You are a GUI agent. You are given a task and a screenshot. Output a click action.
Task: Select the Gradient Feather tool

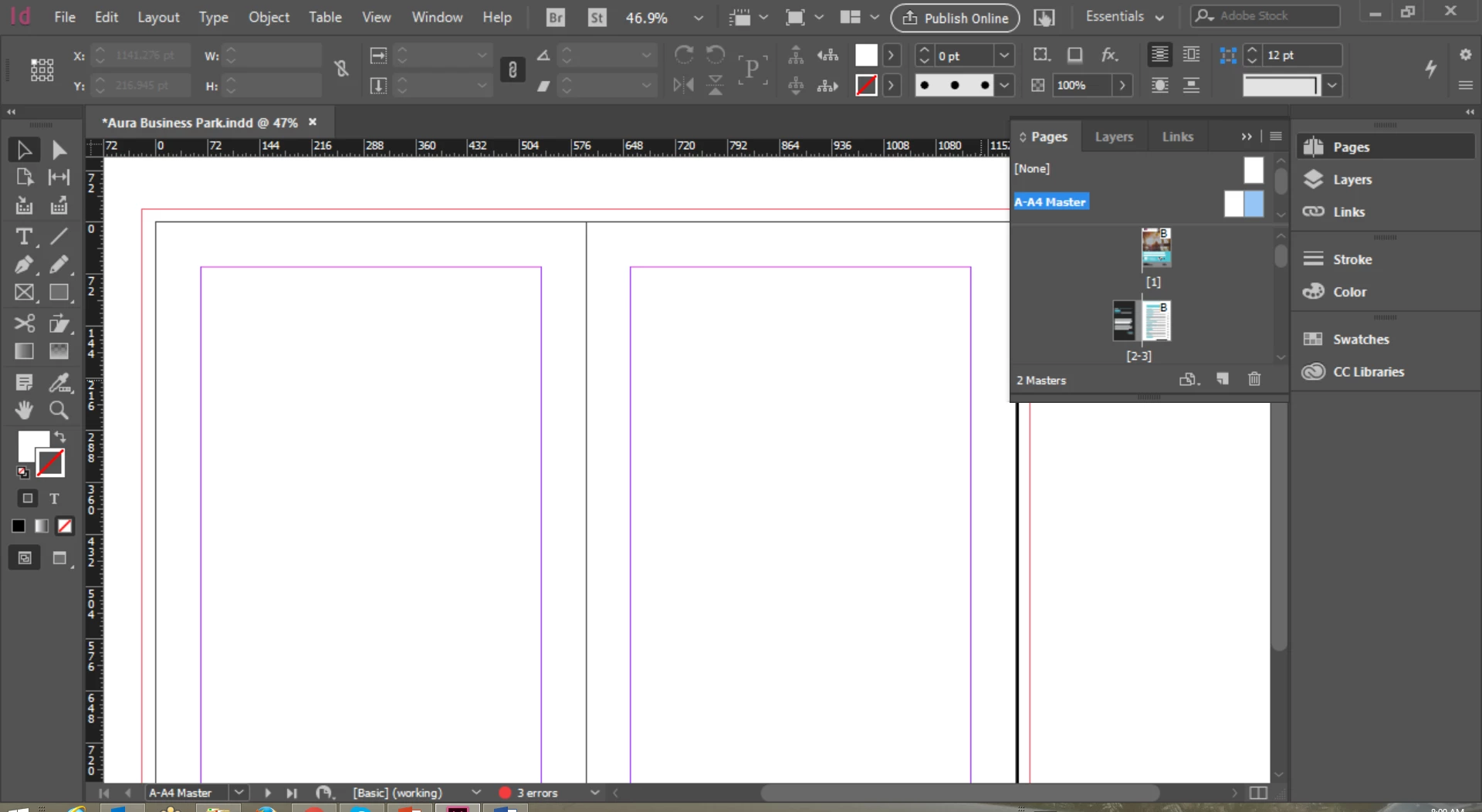point(59,351)
